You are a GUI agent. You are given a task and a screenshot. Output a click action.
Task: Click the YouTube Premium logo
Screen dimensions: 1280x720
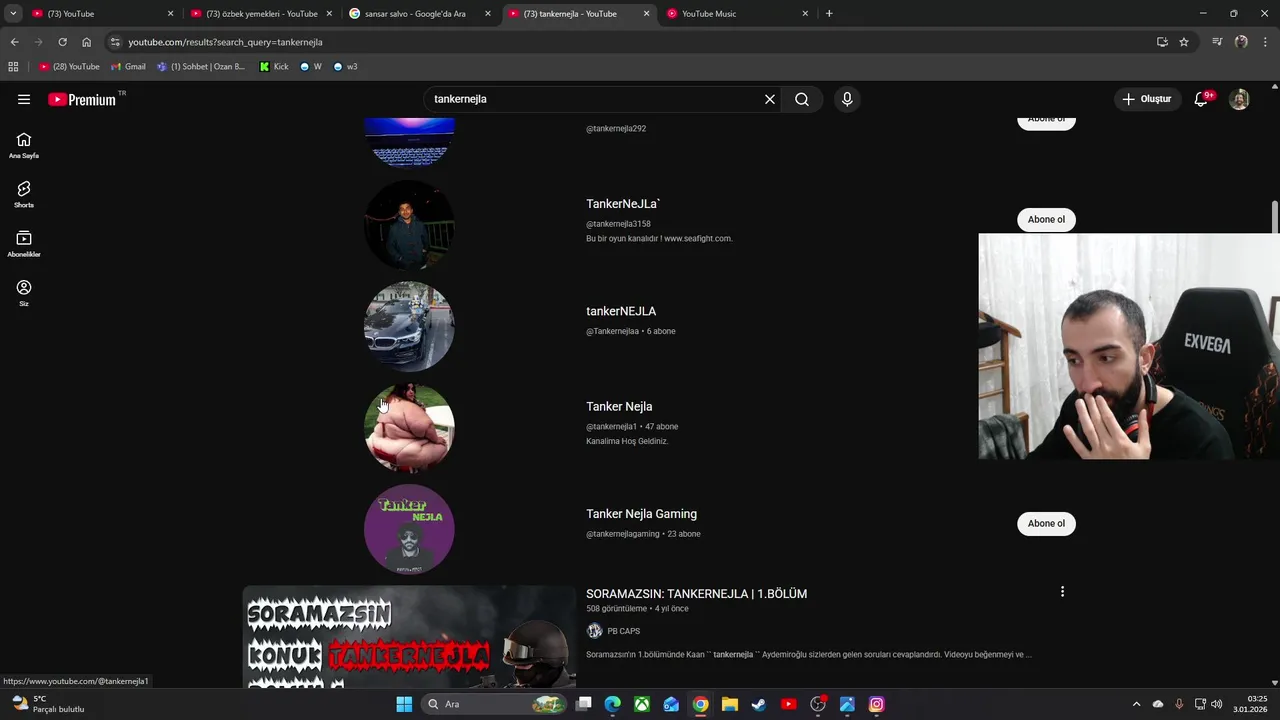pyautogui.click(x=82, y=99)
